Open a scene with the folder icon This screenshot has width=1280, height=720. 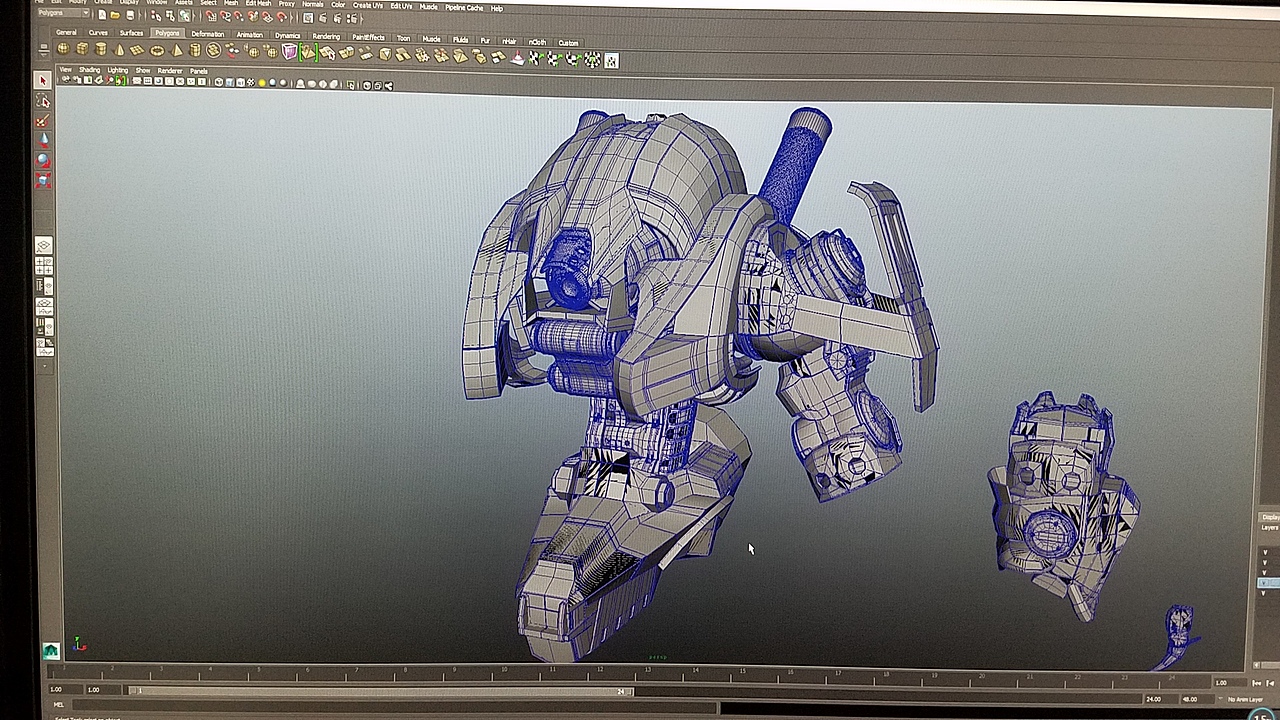point(116,15)
